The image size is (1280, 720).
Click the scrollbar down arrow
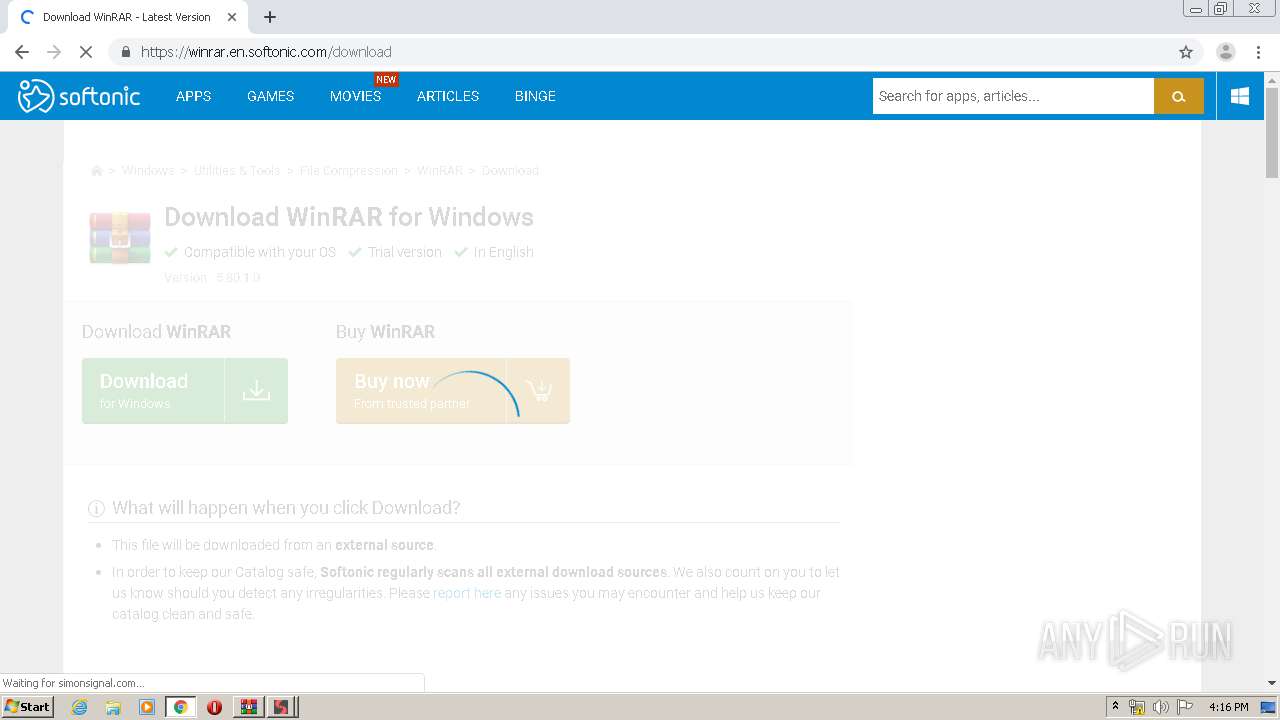pyautogui.click(x=1272, y=683)
